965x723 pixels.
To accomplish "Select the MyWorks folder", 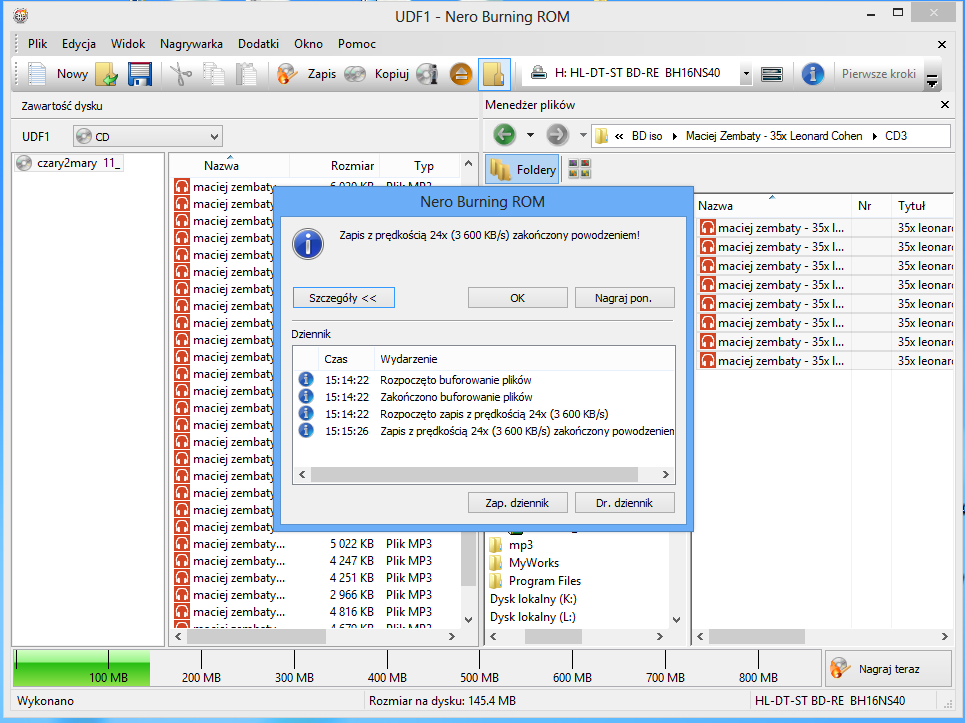I will pos(525,562).
